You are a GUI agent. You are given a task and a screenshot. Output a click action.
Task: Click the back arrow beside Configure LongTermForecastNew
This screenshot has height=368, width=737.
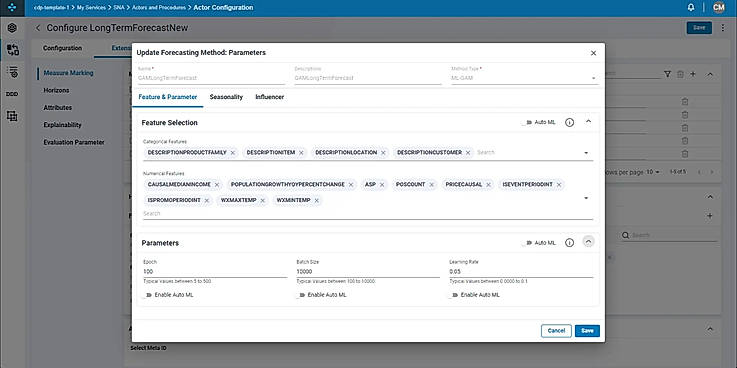pyautogui.click(x=38, y=28)
